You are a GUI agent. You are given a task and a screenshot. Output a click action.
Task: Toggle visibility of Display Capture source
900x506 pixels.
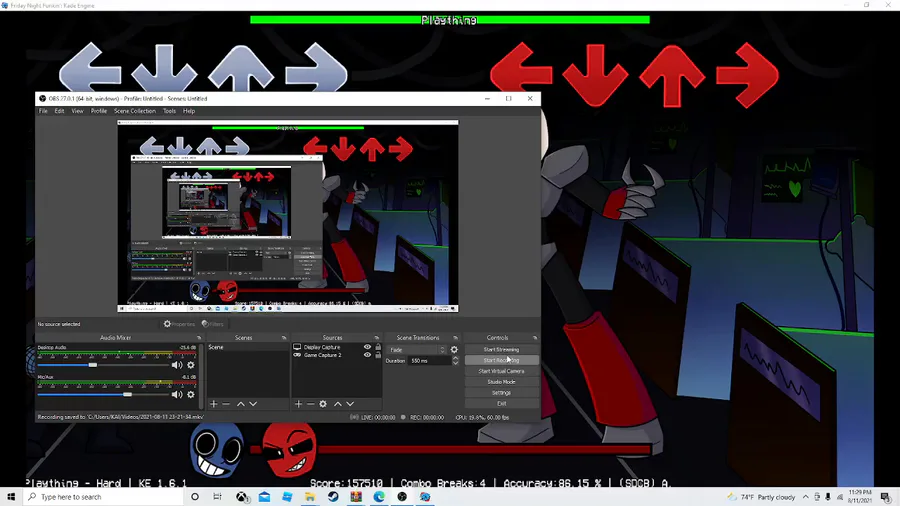click(367, 347)
